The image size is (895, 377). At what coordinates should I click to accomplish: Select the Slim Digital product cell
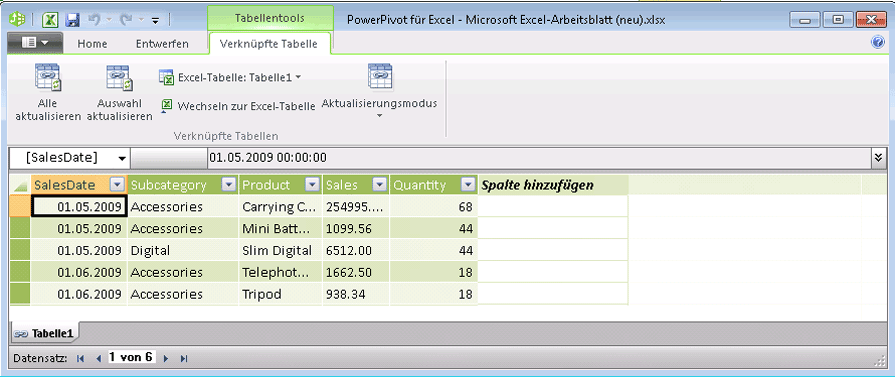[x=280, y=250]
